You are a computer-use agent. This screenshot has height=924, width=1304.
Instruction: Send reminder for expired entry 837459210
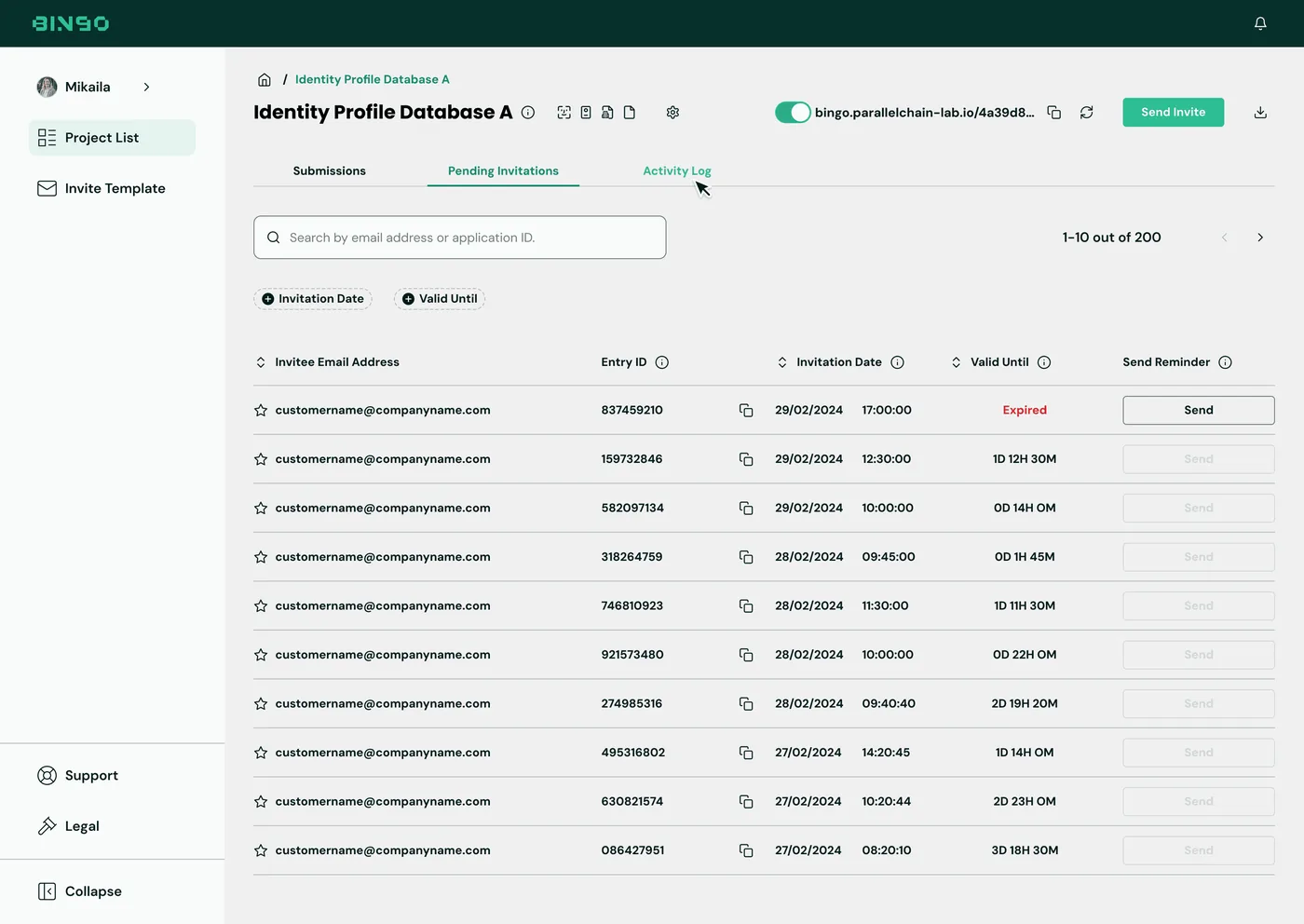coord(1199,411)
